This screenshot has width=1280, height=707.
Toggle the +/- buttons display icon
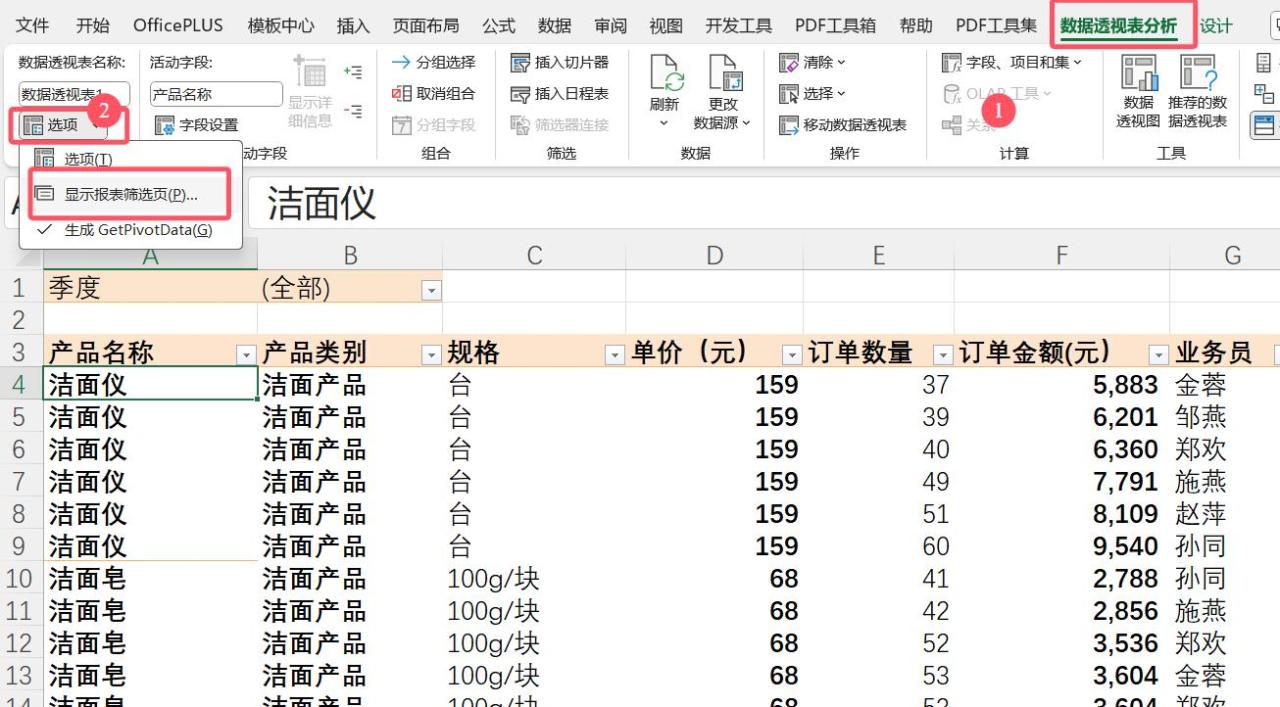pyautogui.click(x=1264, y=95)
